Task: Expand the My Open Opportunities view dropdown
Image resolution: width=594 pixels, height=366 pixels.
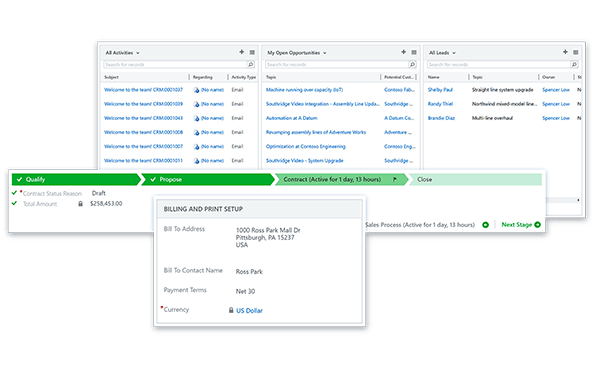Action: coord(325,53)
